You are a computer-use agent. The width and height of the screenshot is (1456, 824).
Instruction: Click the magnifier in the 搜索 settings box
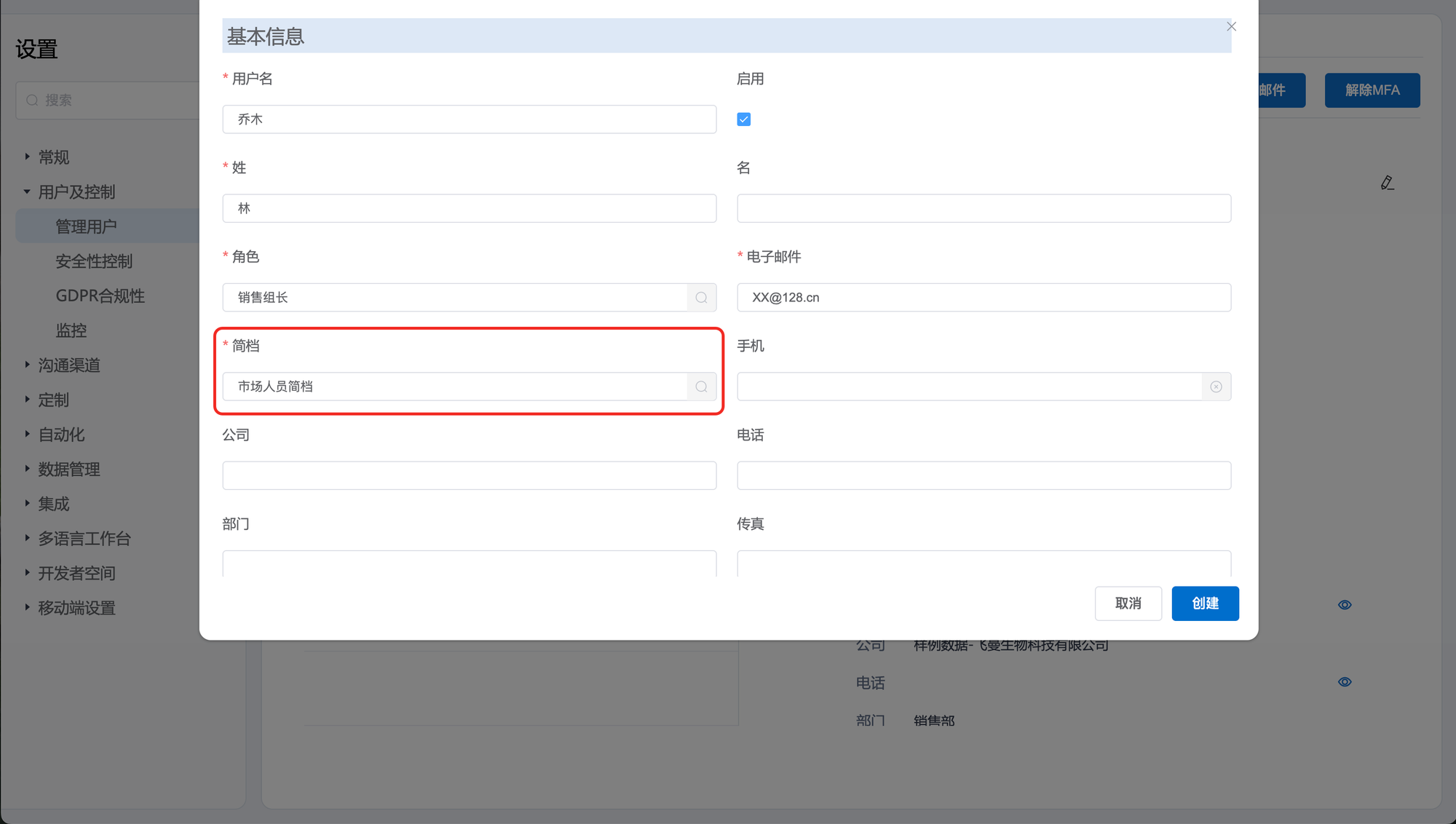click(32, 100)
